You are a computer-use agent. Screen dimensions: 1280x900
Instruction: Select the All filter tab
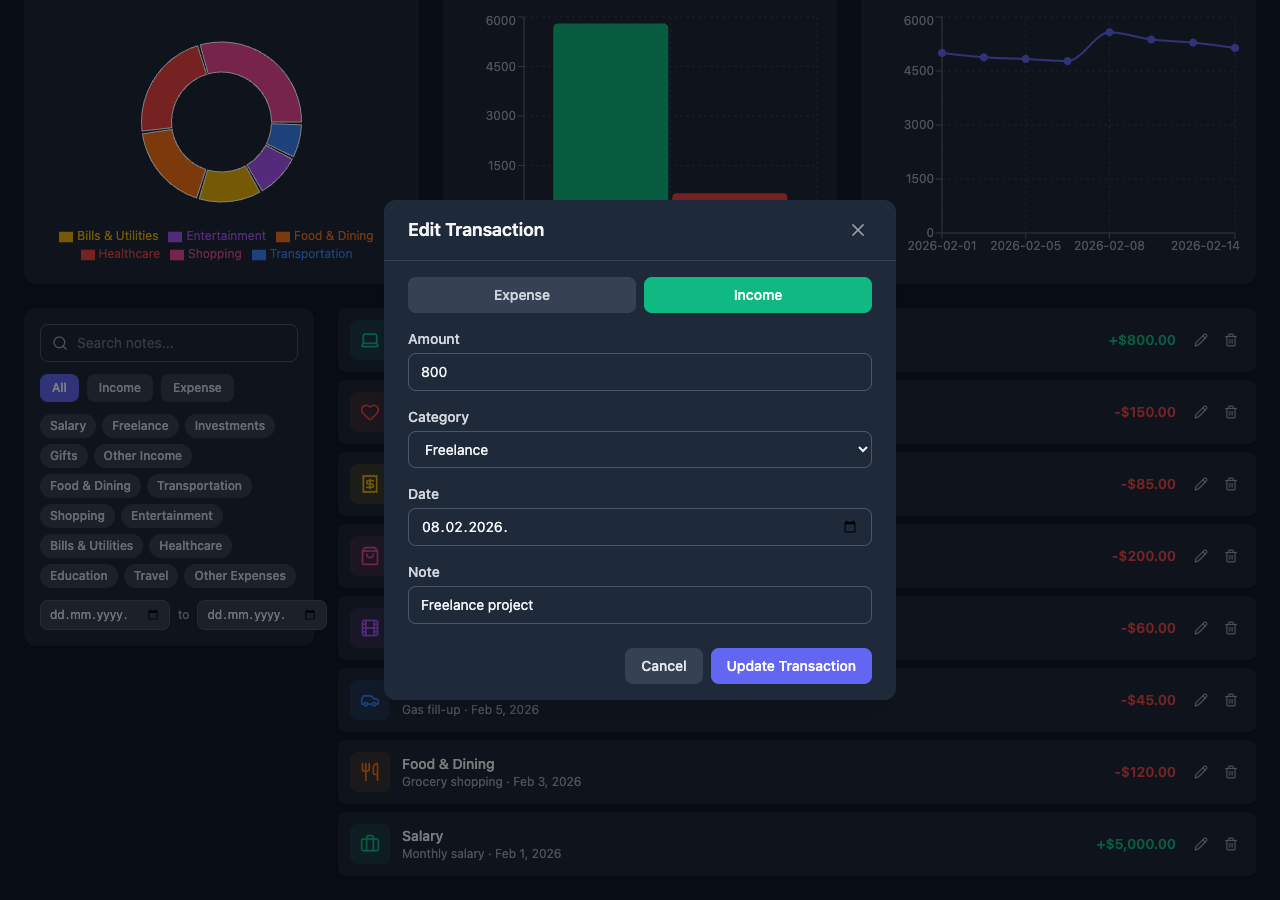(59, 387)
